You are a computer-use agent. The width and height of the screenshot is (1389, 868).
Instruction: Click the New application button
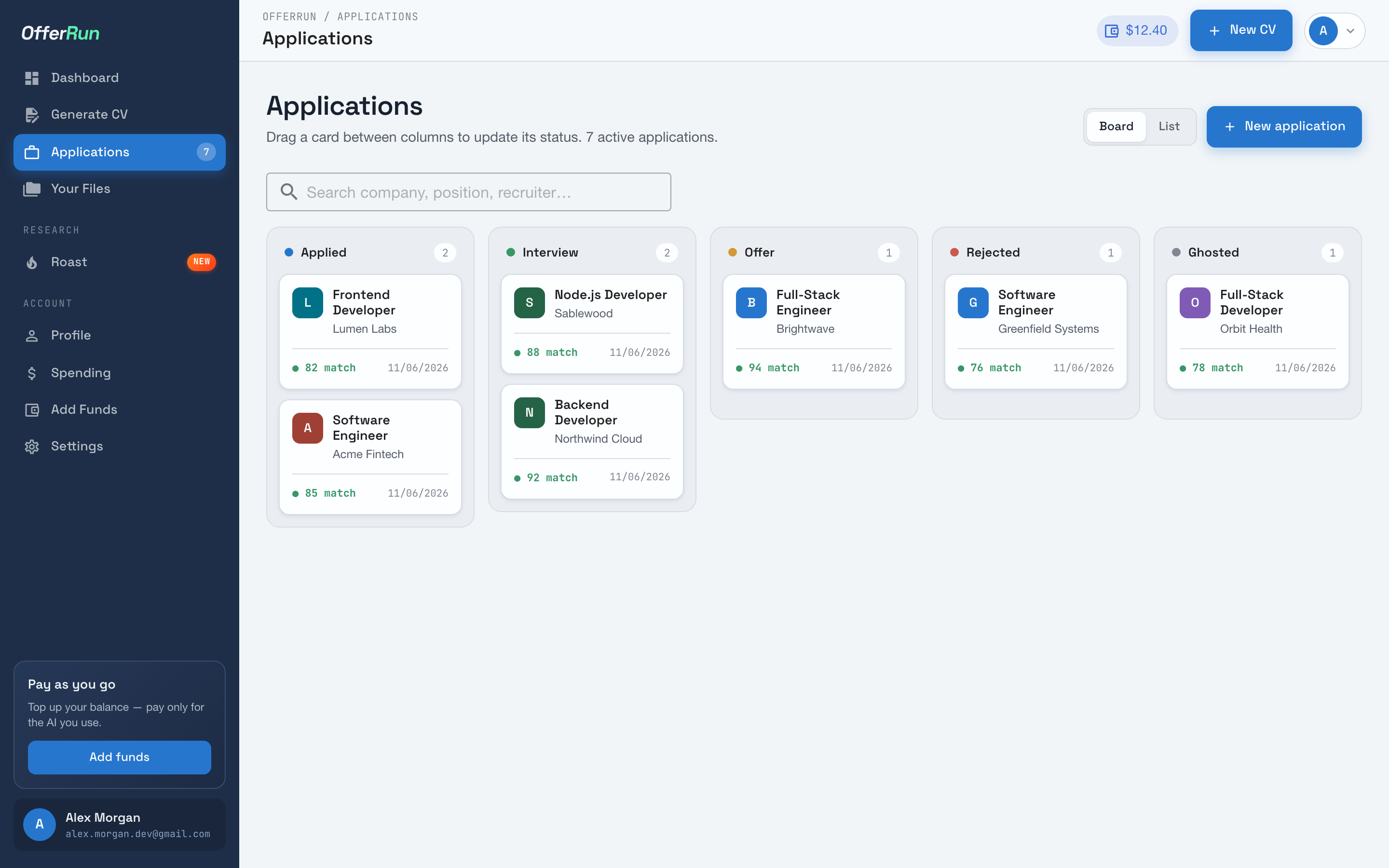pyautogui.click(x=1284, y=127)
